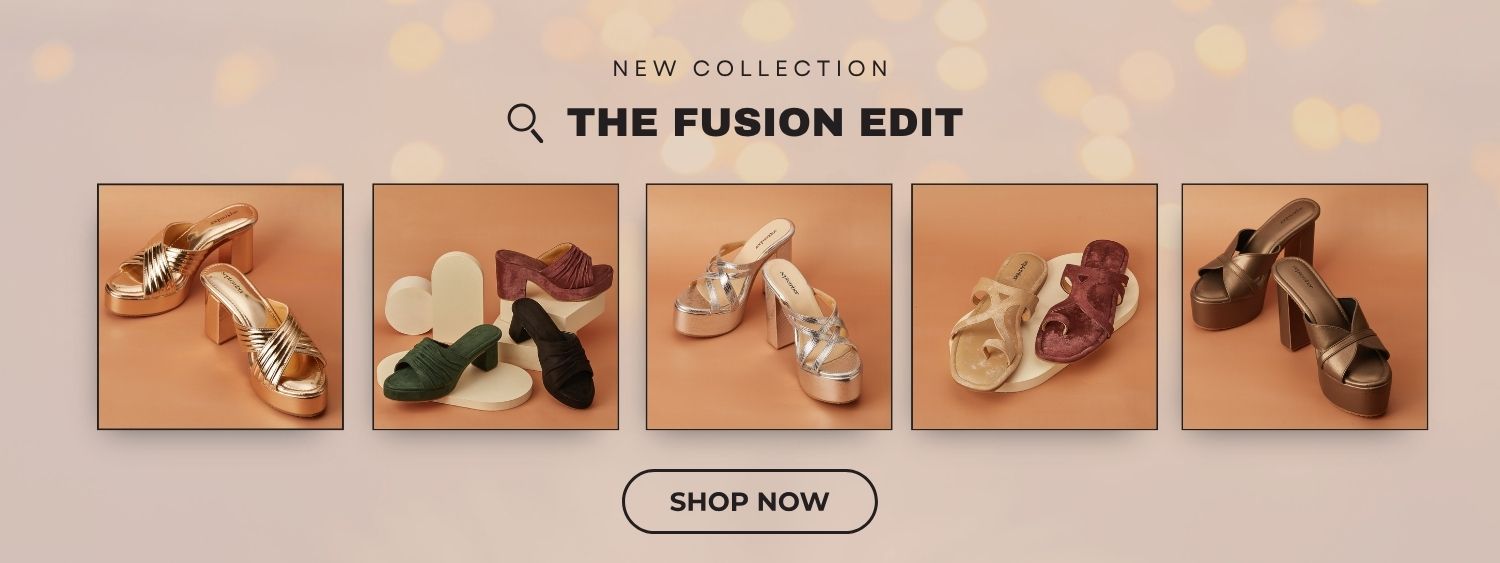This screenshot has width=1500, height=563.
Task: Open the flat toe-ring sandals image
Action: point(1035,307)
